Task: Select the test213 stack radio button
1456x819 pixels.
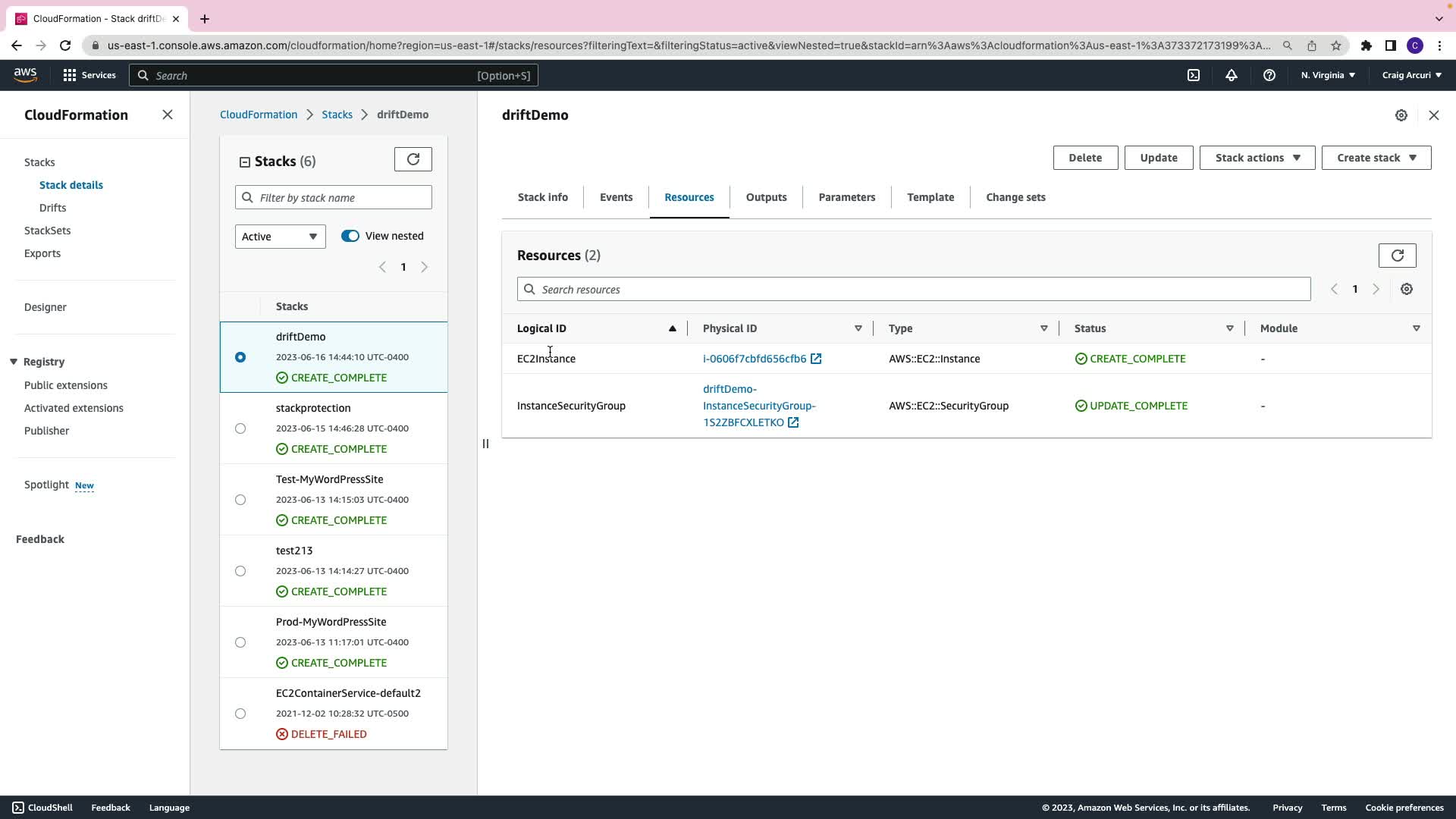Action: point(240,571)
